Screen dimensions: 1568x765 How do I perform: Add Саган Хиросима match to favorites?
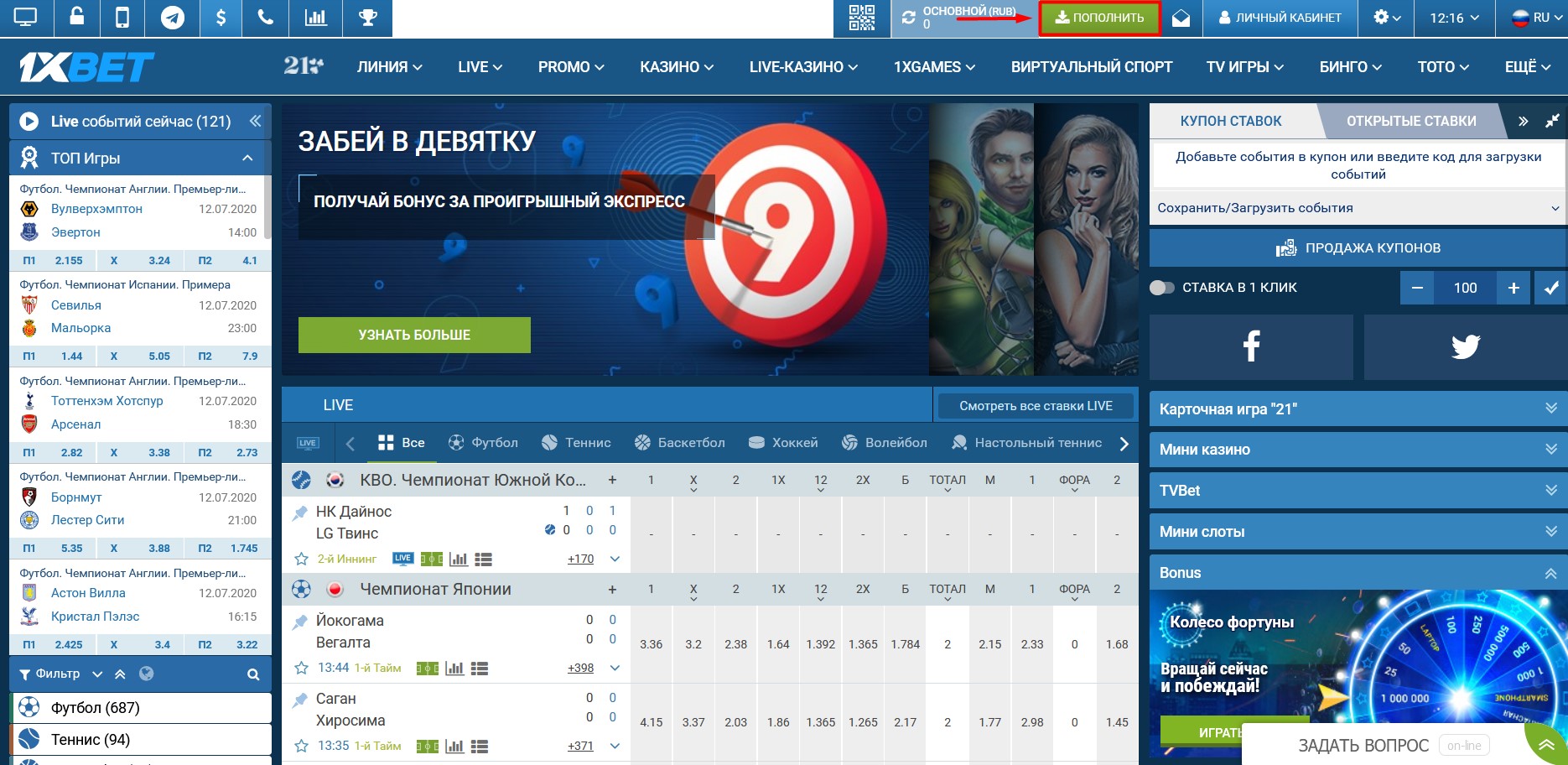click(x=301, y=746)
